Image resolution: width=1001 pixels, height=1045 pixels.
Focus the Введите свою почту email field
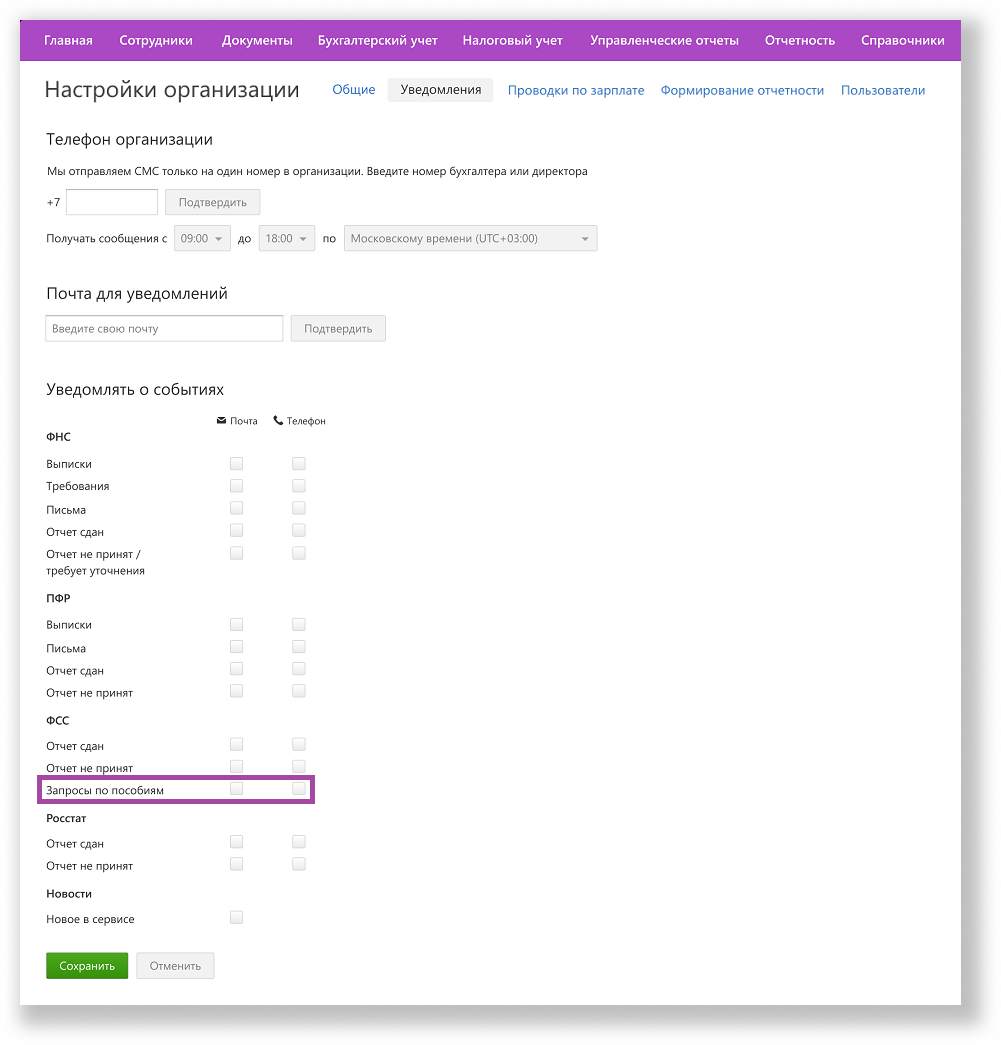point(164,329)
